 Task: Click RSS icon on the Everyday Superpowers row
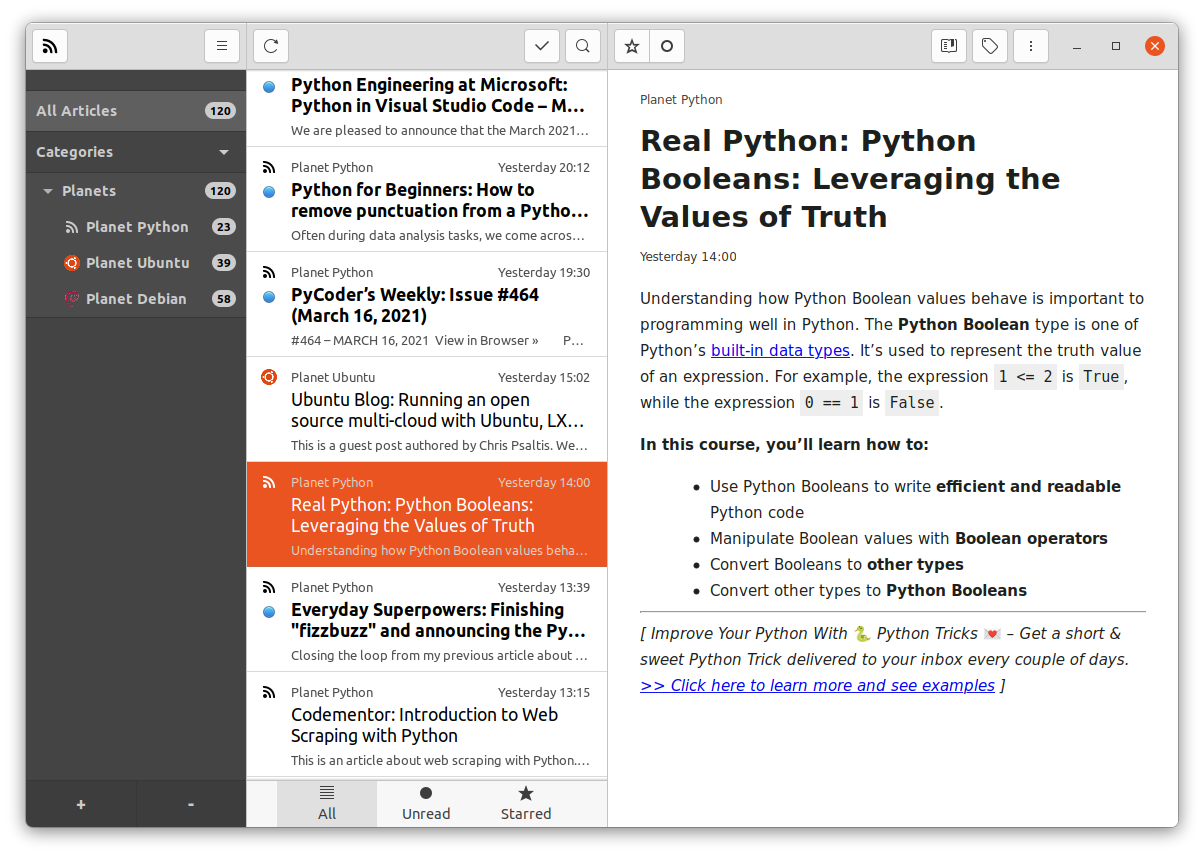(269, 587)
